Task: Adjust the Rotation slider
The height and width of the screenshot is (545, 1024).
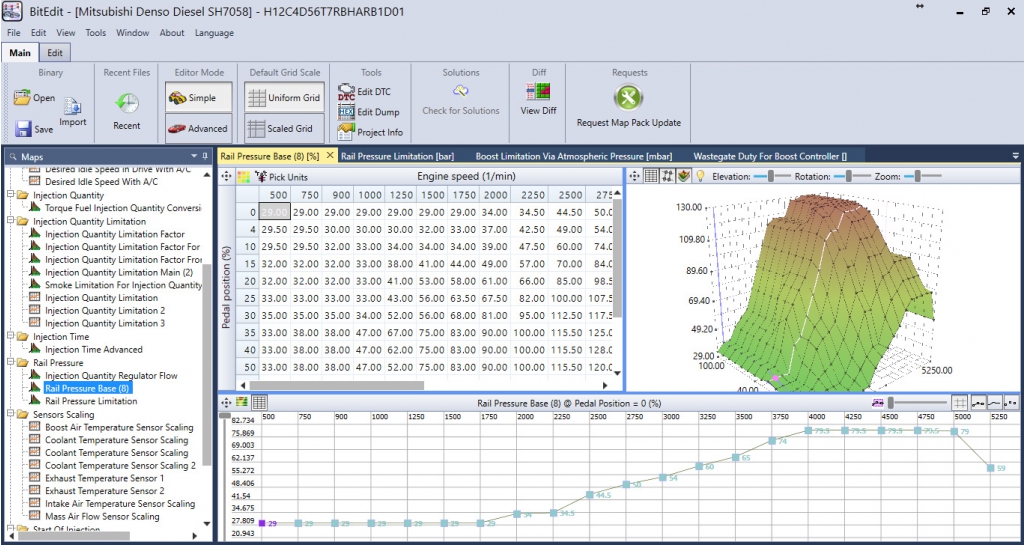Action: pos(849,176)
